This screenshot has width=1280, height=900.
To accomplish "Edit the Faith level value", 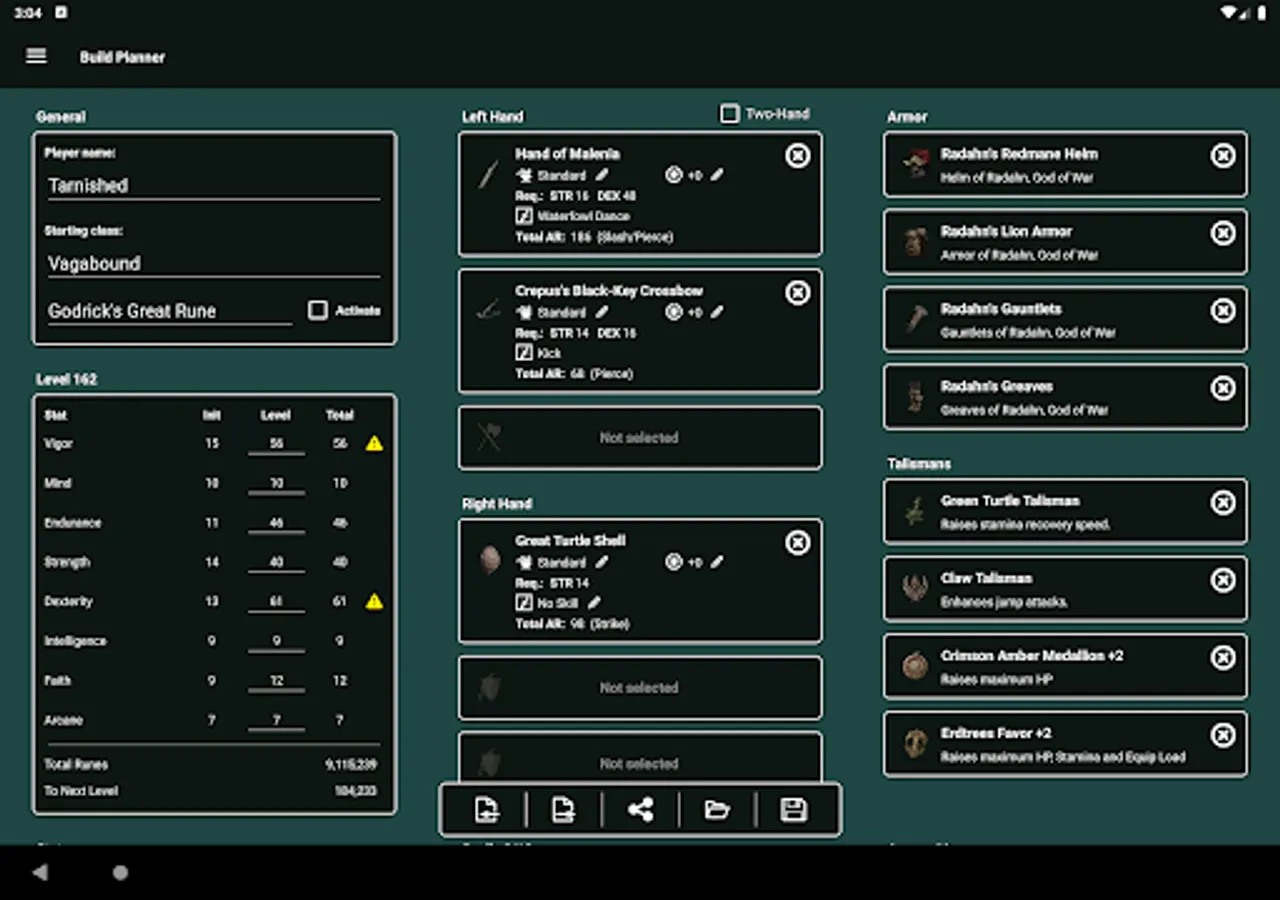I will tap(276, 681).
